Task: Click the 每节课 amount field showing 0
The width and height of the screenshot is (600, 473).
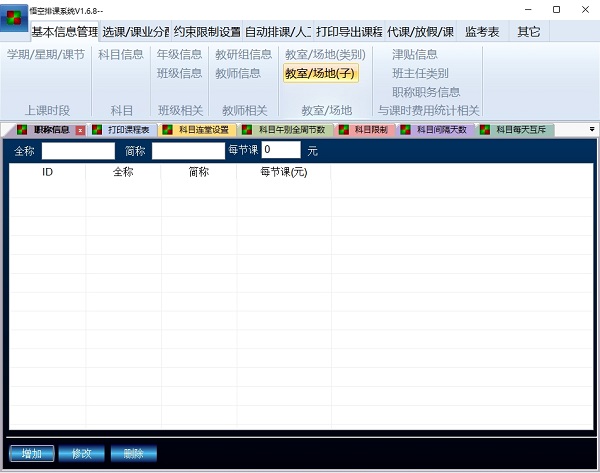Action: click(281, 150)
